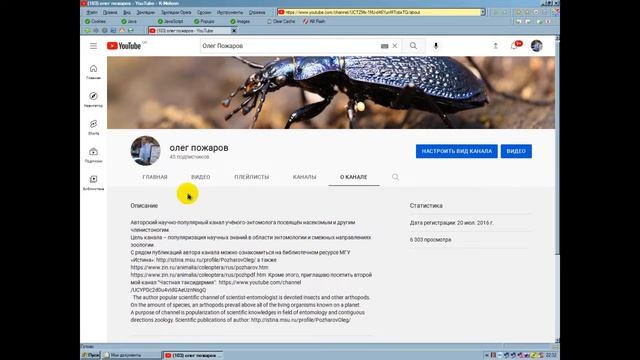Open Мои документы taskbar item
Image resolution: width=640 pixels, height=360 pixels.
(x=131, y=356)
